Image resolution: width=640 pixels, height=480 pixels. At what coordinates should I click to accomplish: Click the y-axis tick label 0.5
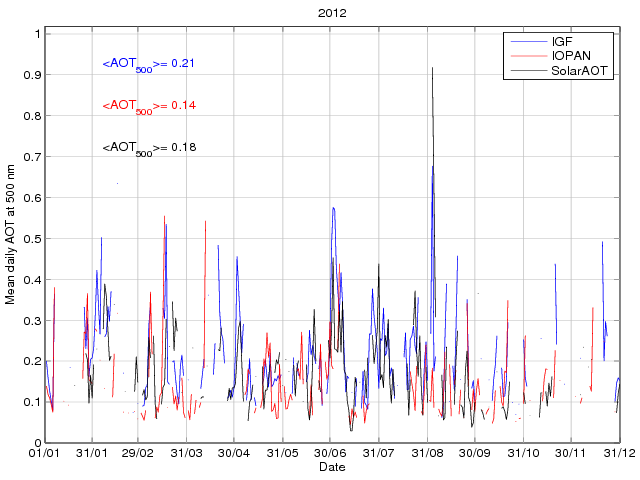33,238
